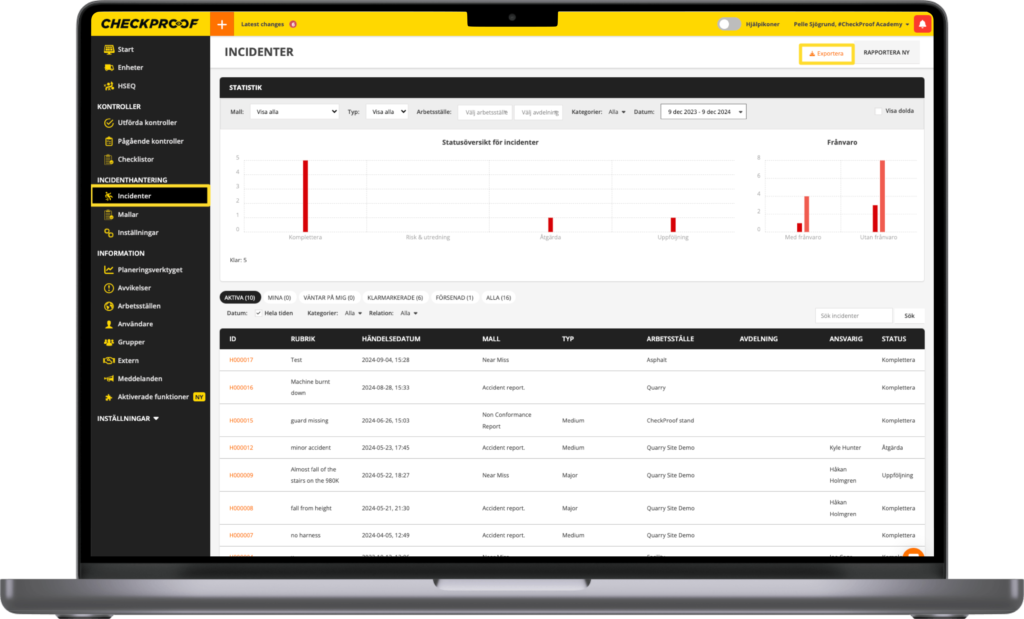Check the Visa dolda checkbox
This screenshot has height=619, width=1024.
click(x=878, y=112)
